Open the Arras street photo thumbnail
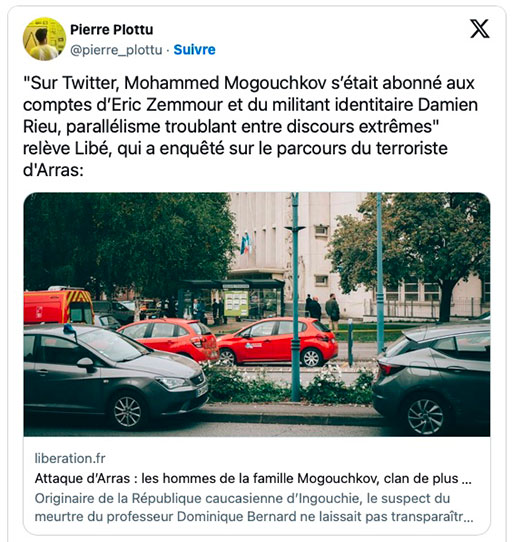 pyautogui.click(x=257, y=314)
